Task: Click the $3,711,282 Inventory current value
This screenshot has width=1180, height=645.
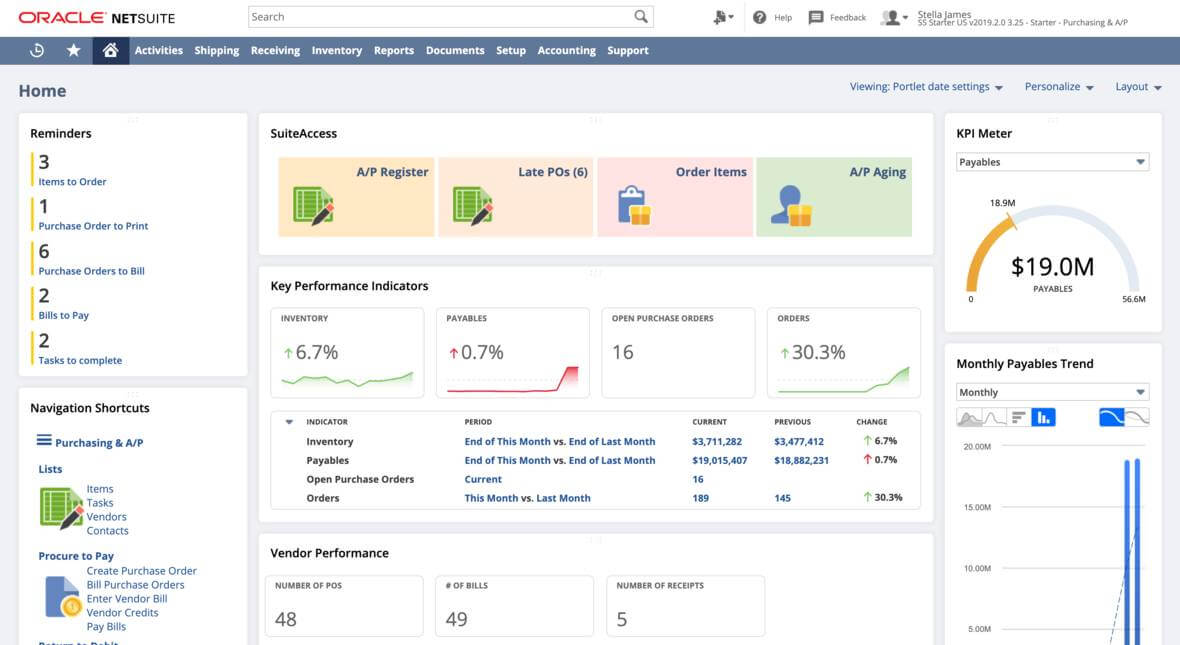Action: [716, 442]
